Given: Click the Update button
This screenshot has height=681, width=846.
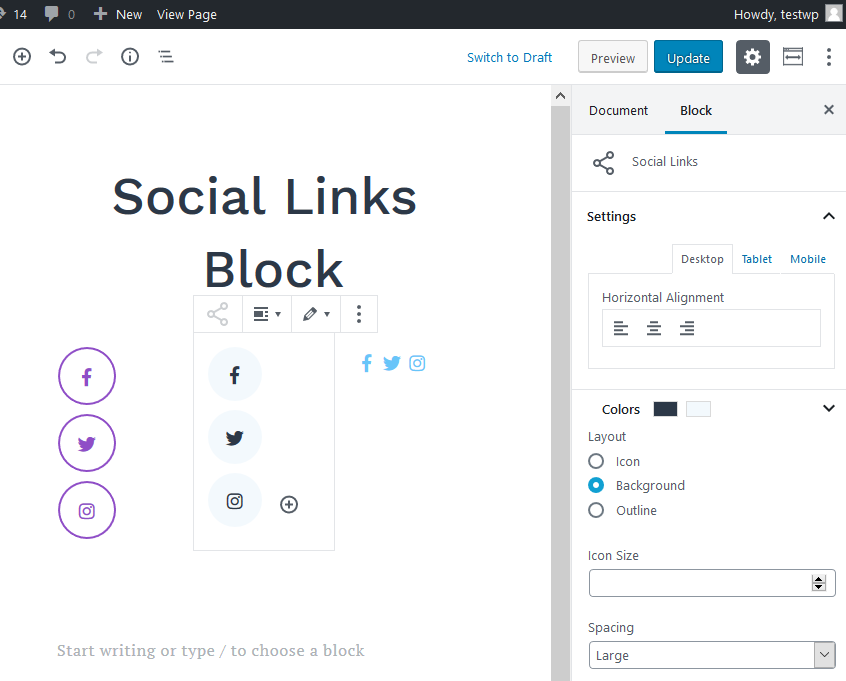Looking at the screenshot, I should click(688, 57).
